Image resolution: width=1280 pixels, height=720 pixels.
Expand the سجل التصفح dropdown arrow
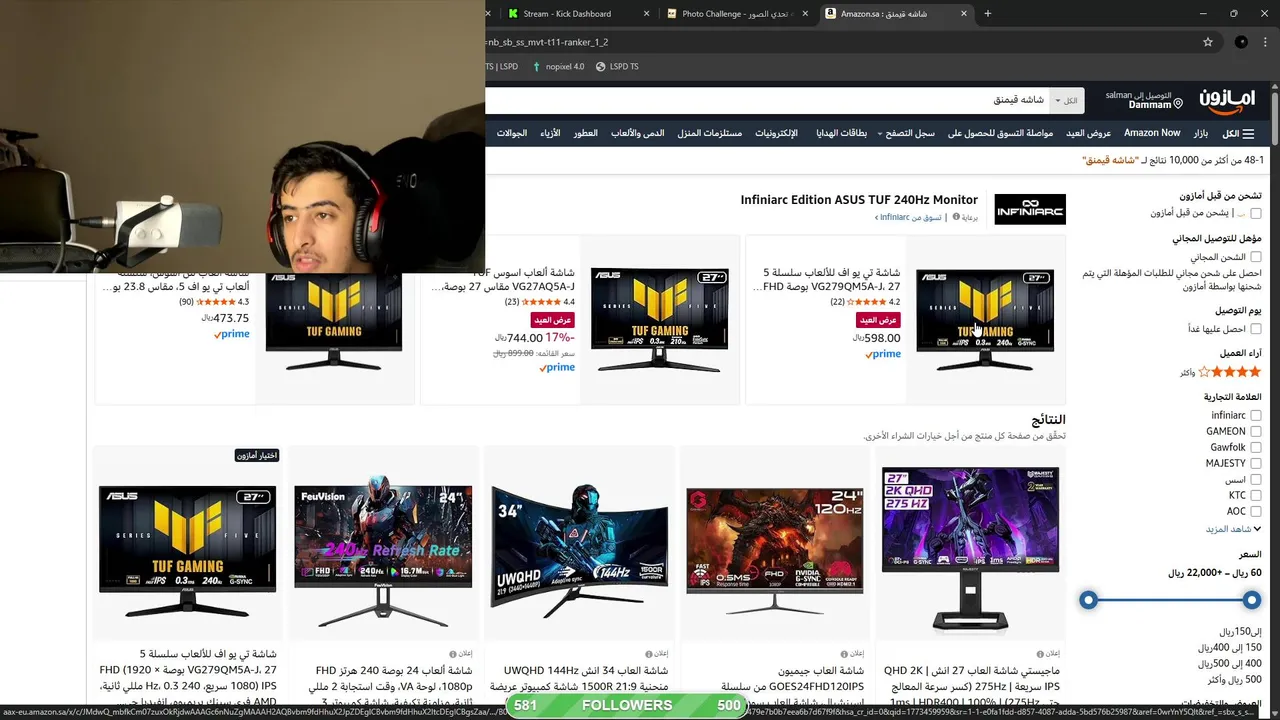click(x=880, y=134)
